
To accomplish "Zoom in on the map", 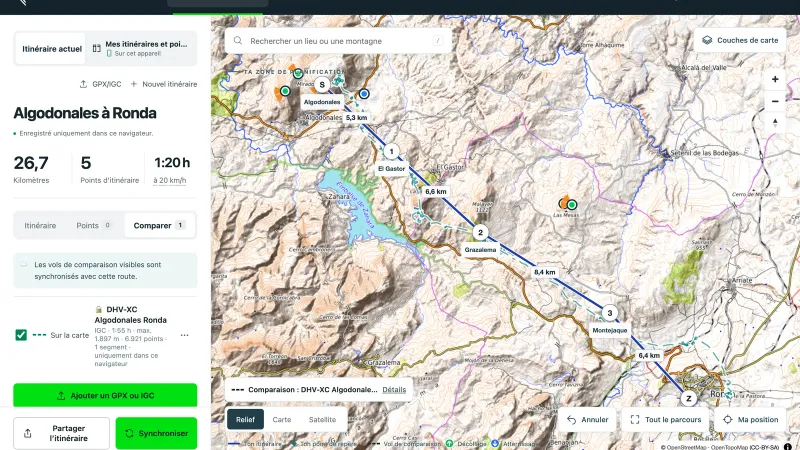I will click(x=774, y=79).
